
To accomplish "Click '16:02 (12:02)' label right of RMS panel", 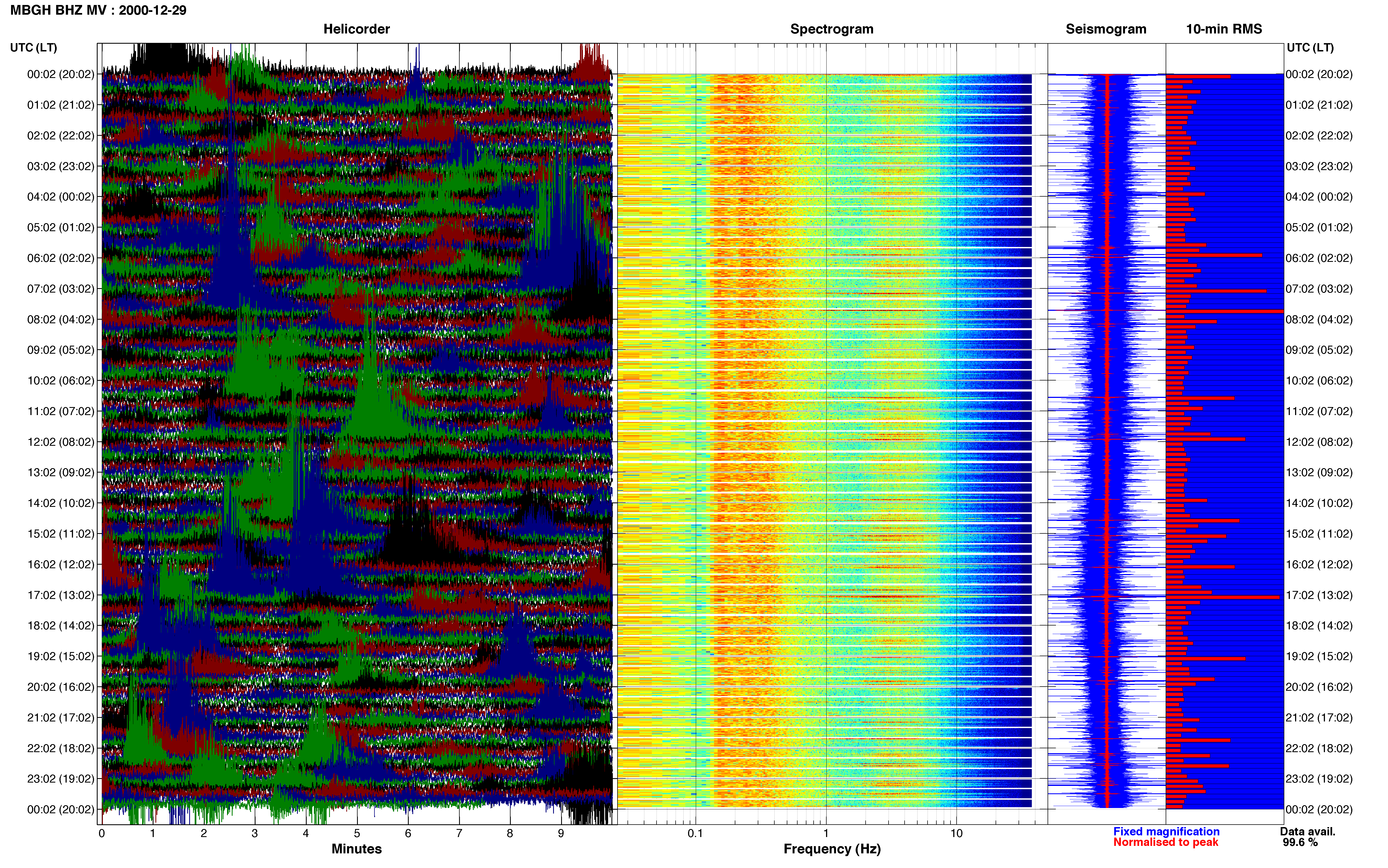I will 1319,564.
